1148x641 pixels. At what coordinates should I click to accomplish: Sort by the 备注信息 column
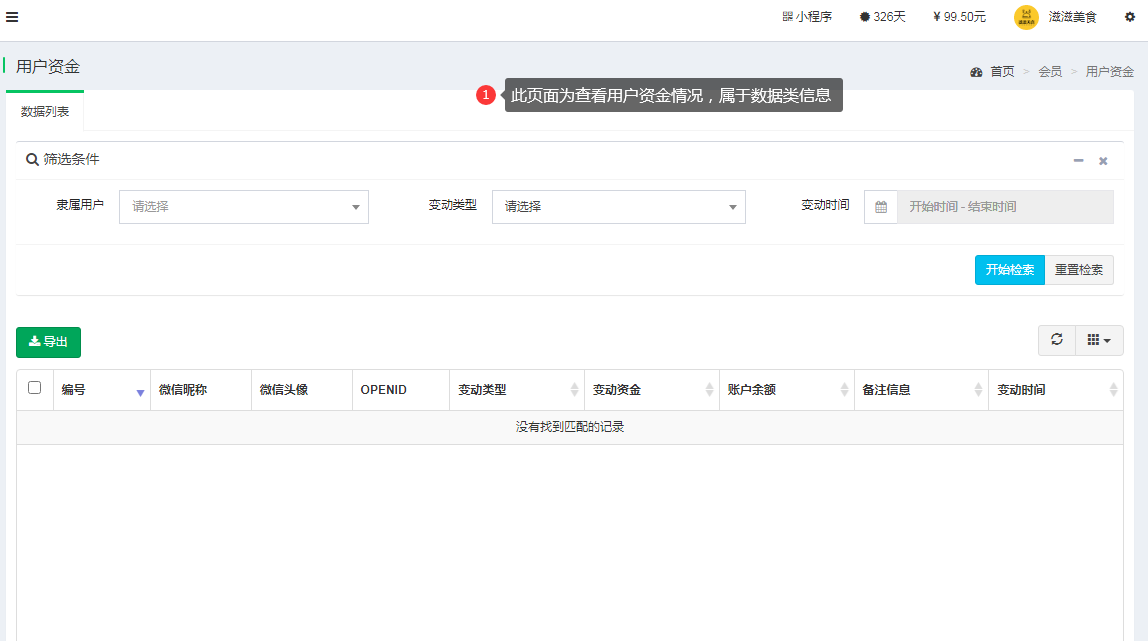click(x=921, y=390)
